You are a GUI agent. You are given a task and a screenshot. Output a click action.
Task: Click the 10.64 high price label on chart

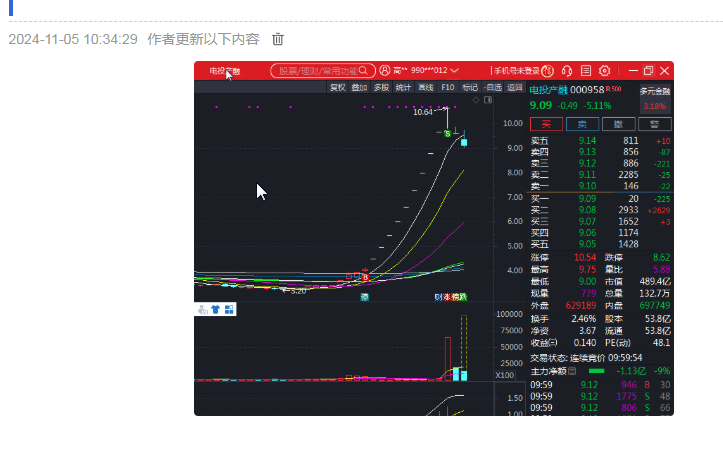coord(423,112)
